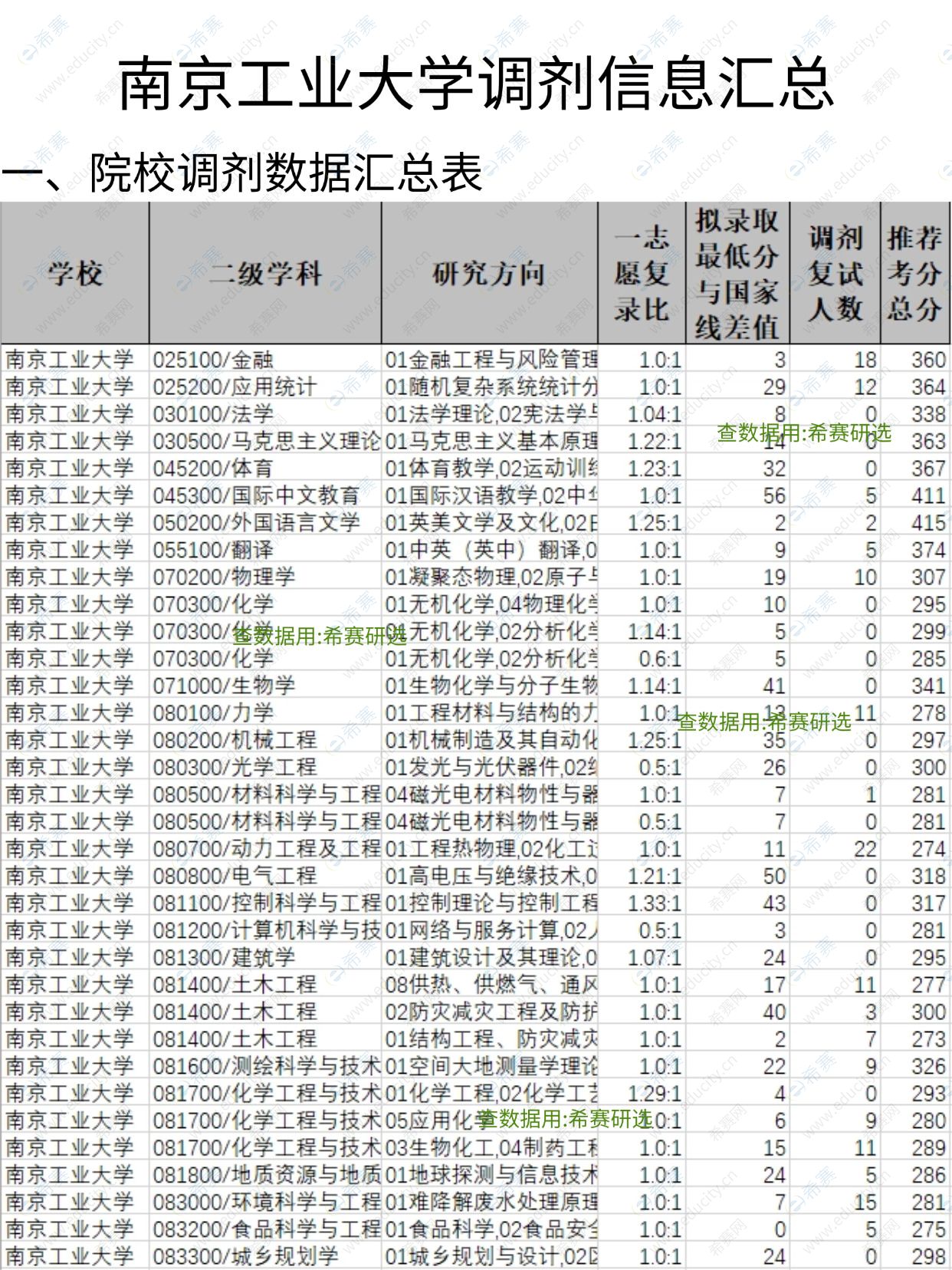
Task: Click the 推荐考分总分 column header
Action: (x=914, y=273)
